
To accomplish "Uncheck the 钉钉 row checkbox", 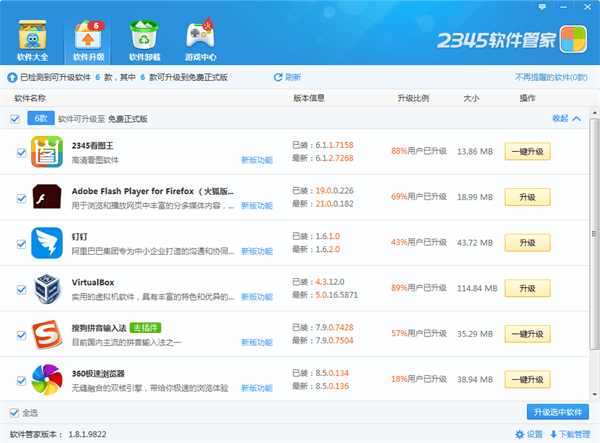I will (x=21, y=243).
